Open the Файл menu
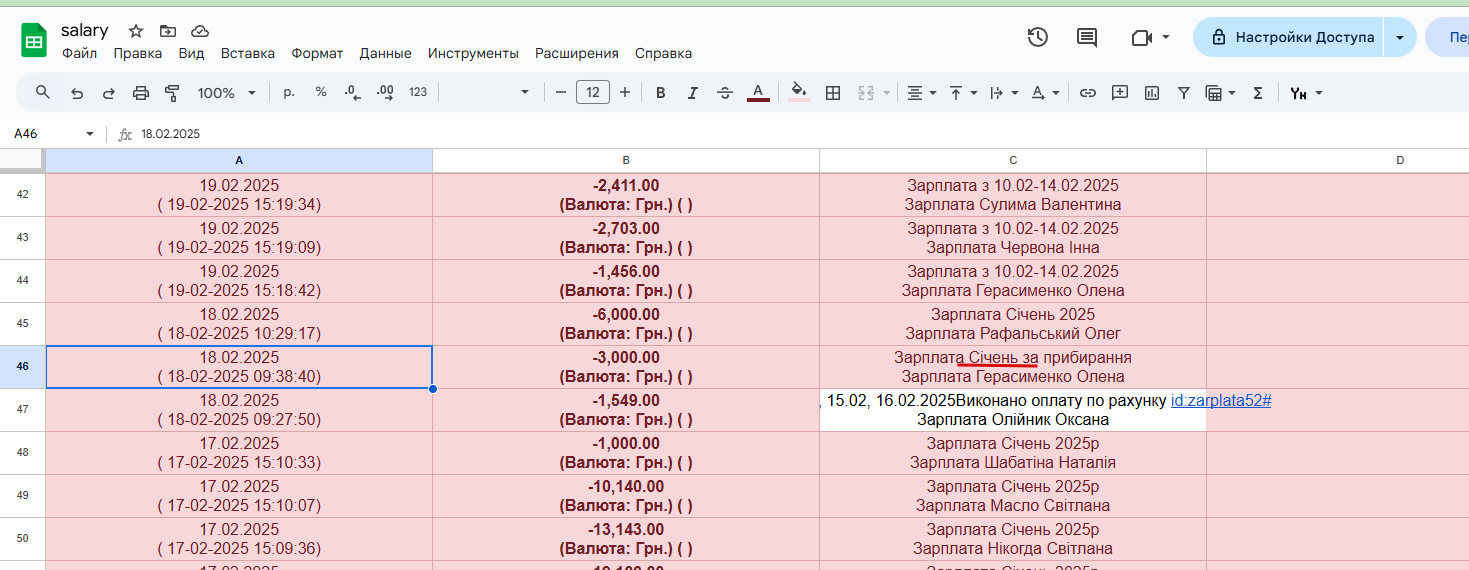Viewport: 1469px width, 570px height. pyautogui.click(x=79, y=53)
